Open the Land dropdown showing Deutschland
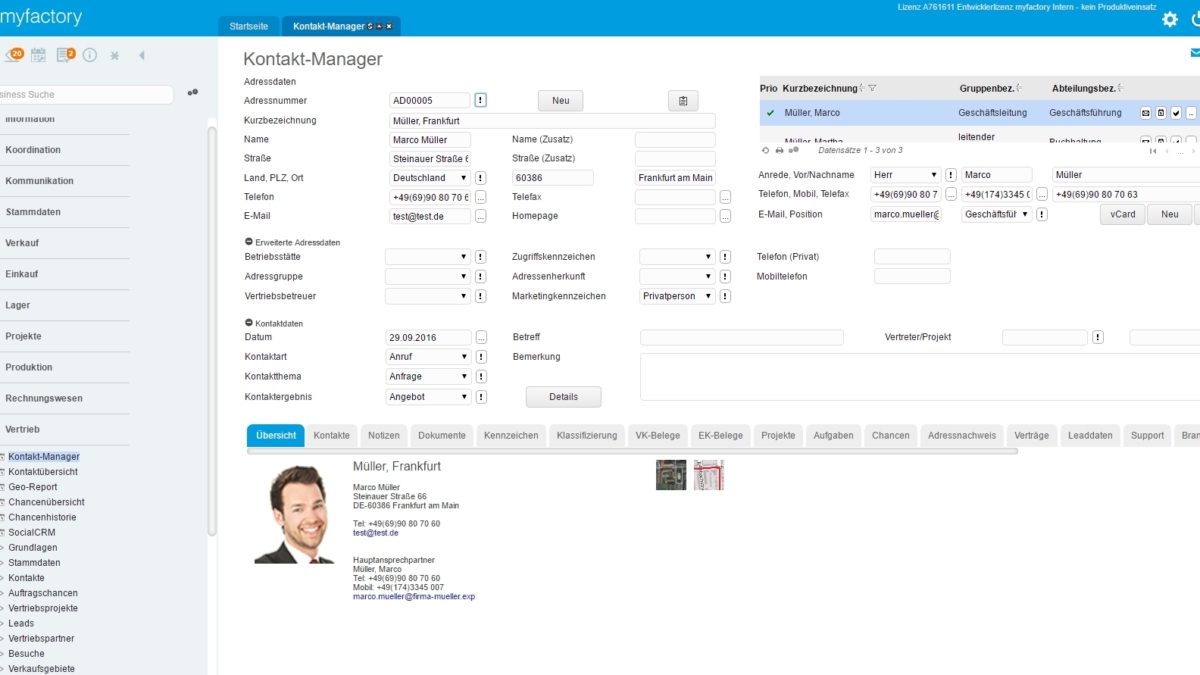1200x675 pixels. [428, 178]
